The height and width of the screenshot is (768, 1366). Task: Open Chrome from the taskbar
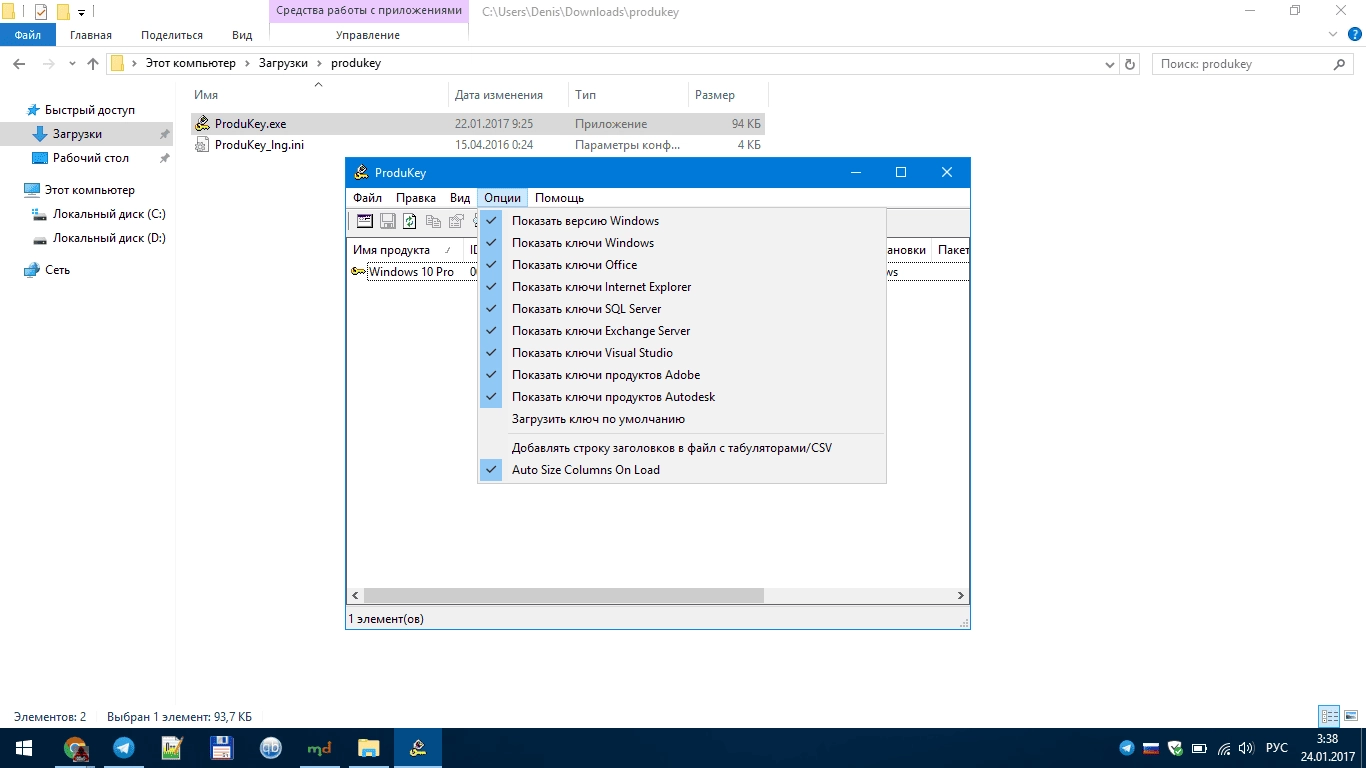(x=75, y=748)
